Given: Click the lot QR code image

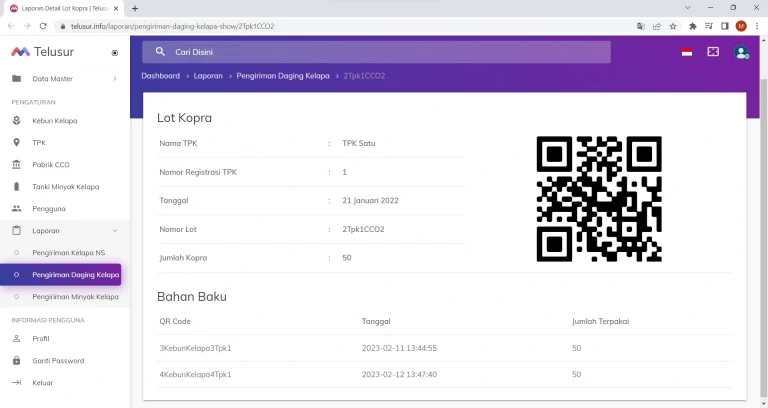Looking at the screenshot, I should 599,199.
